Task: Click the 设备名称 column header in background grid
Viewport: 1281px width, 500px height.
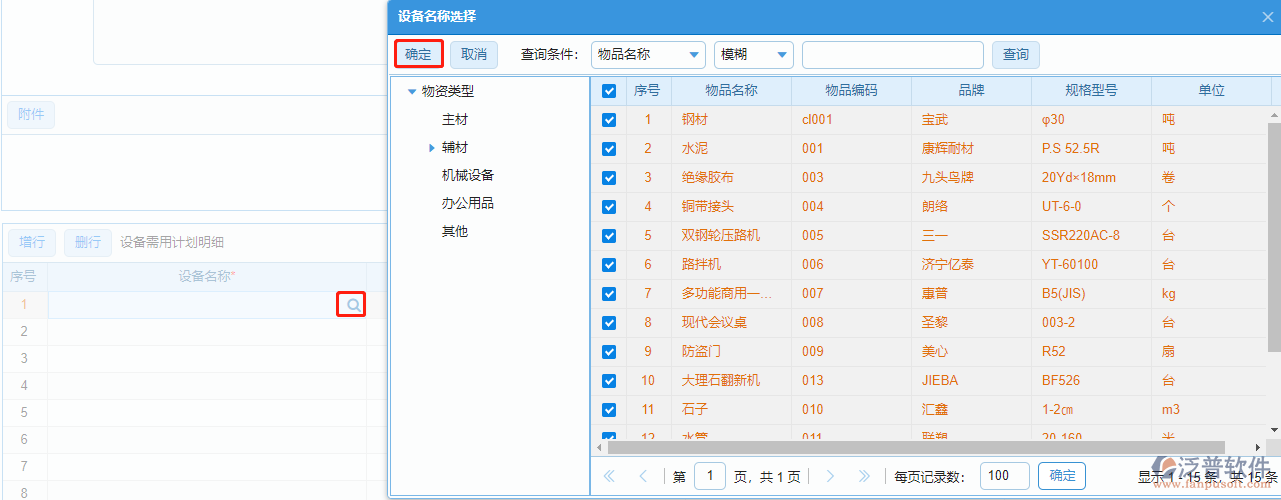Action: (206, 276)
